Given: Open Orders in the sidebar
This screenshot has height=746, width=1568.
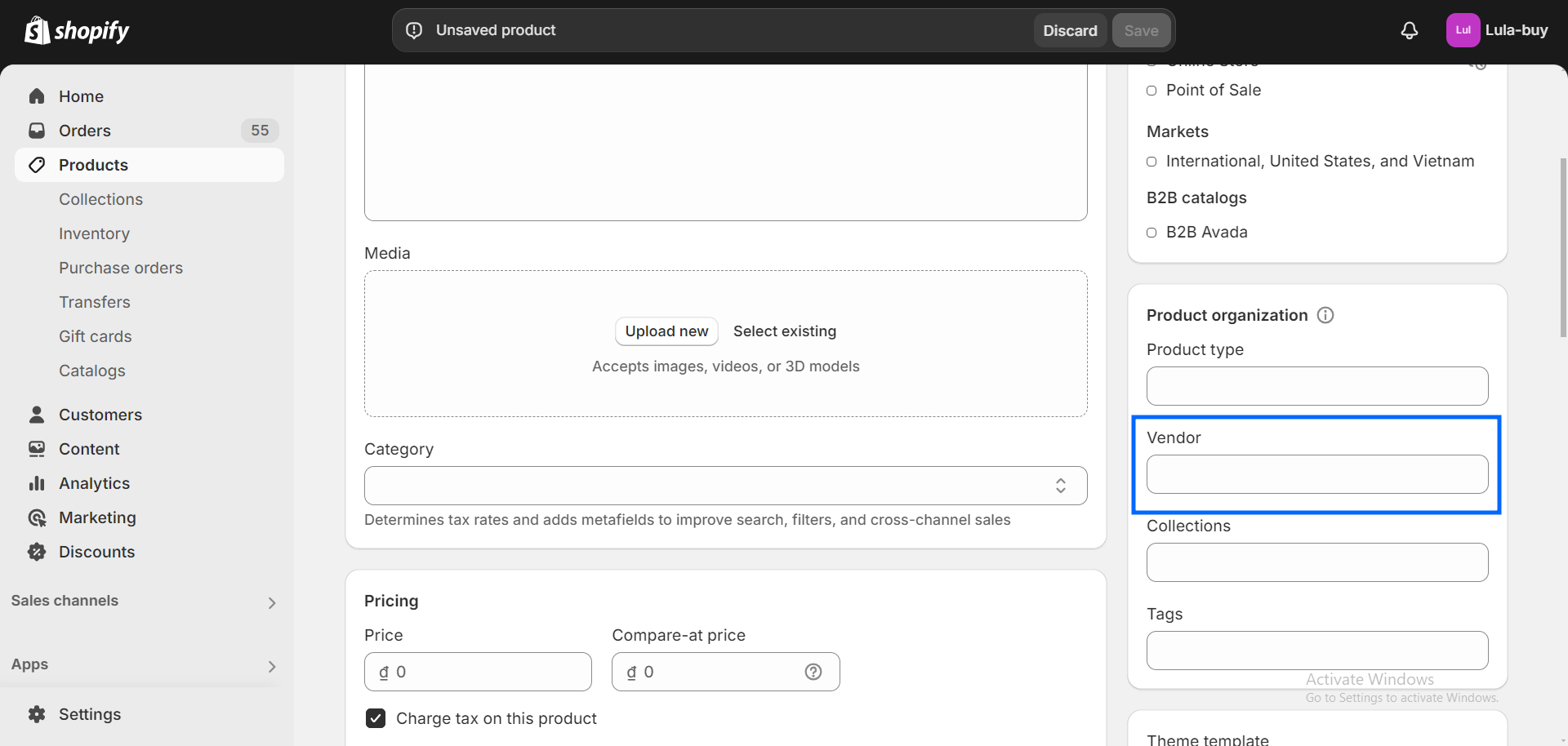Looking at the screenshot, I should tap(149, 131).
